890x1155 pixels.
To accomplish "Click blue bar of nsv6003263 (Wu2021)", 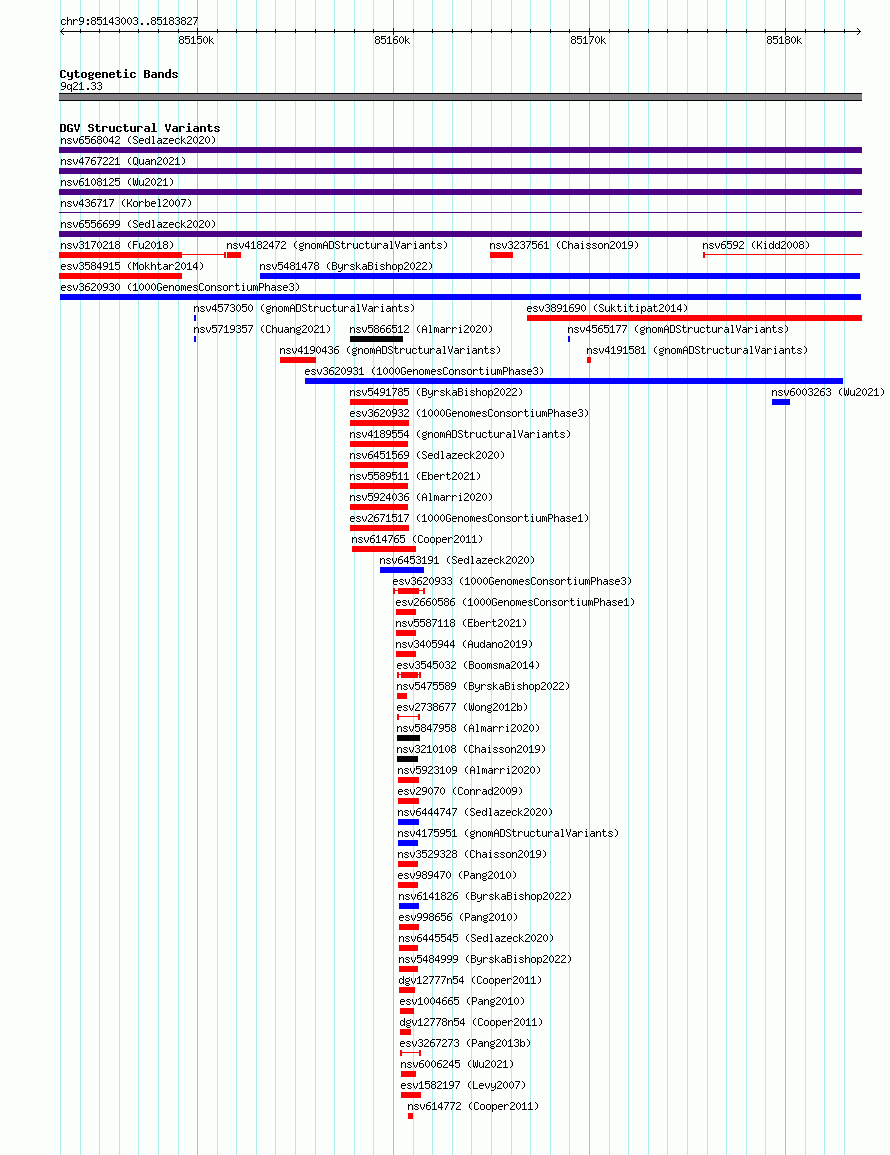I will pos(781,402).
